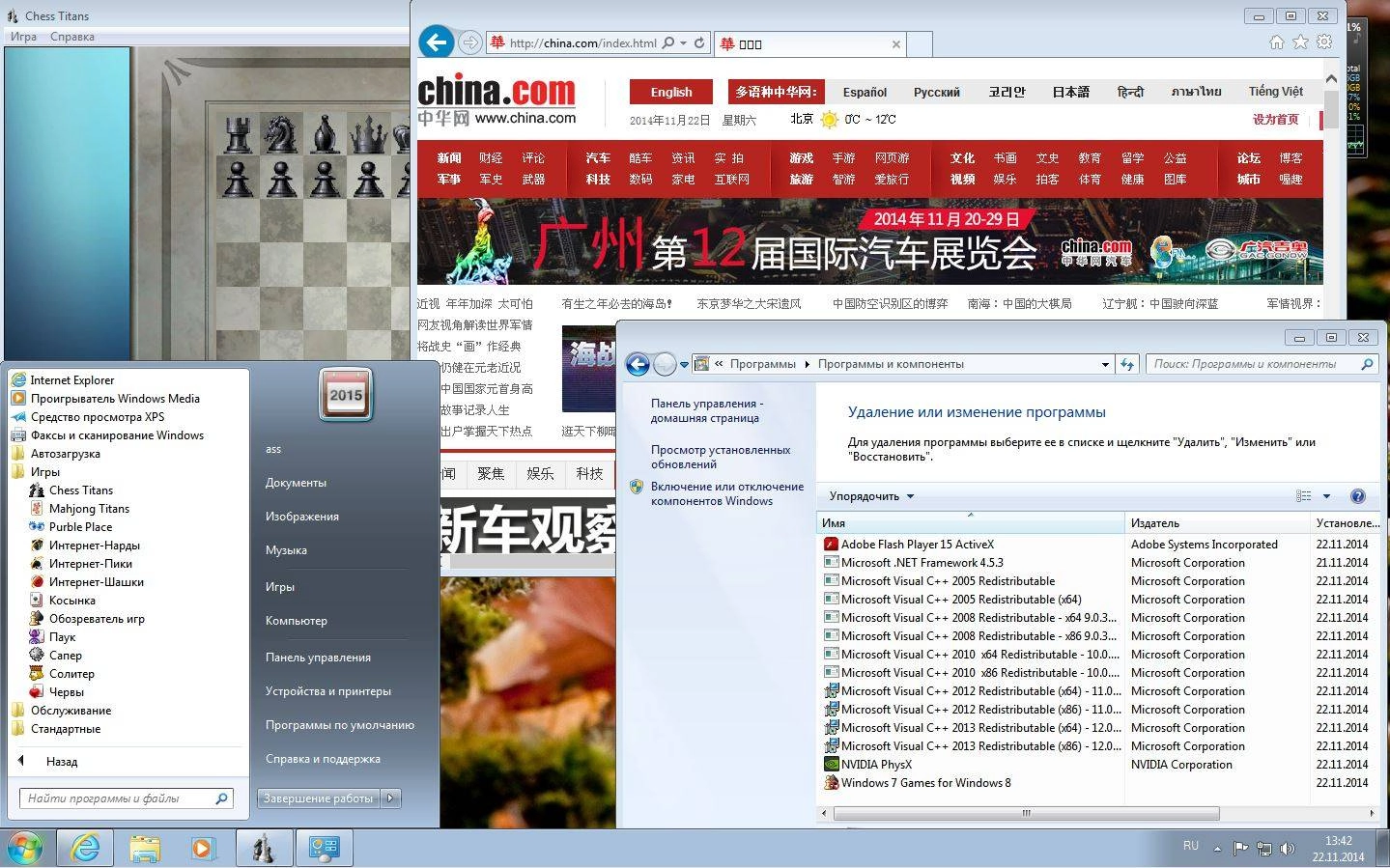Open a new blank browser tab
1390x868 pixels.
tap(921, 44)
